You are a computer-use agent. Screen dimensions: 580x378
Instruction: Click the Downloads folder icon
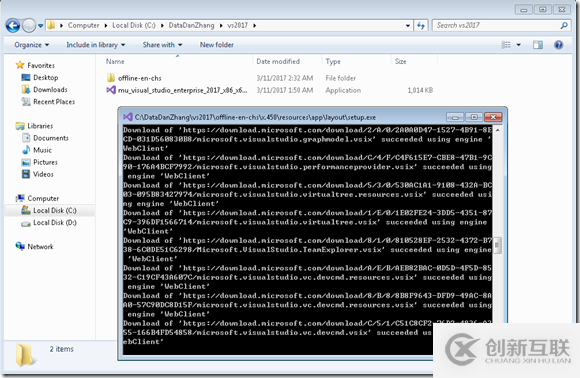[26, 89]
